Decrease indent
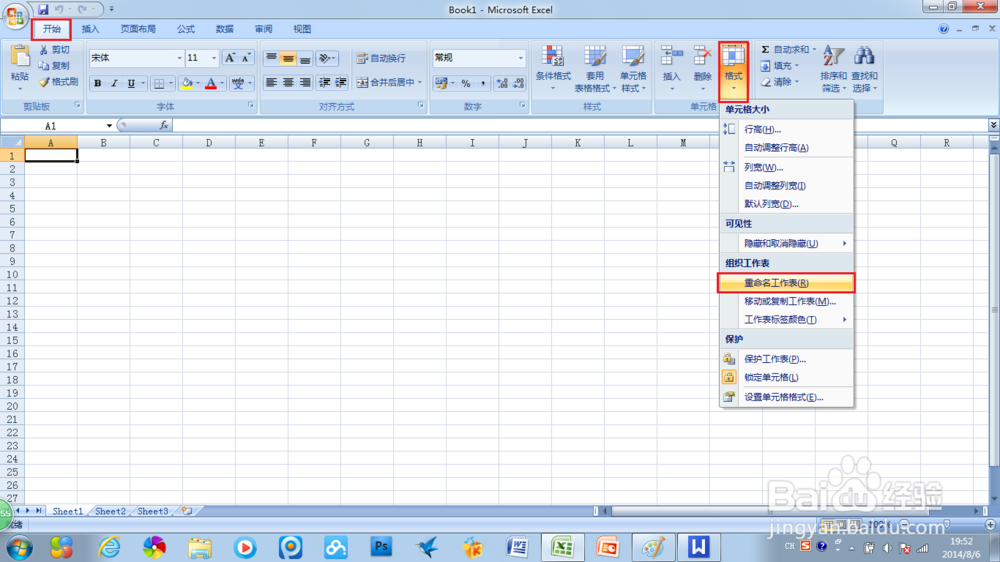This screenshot has height=562, width=1000. tap(325, 82)
